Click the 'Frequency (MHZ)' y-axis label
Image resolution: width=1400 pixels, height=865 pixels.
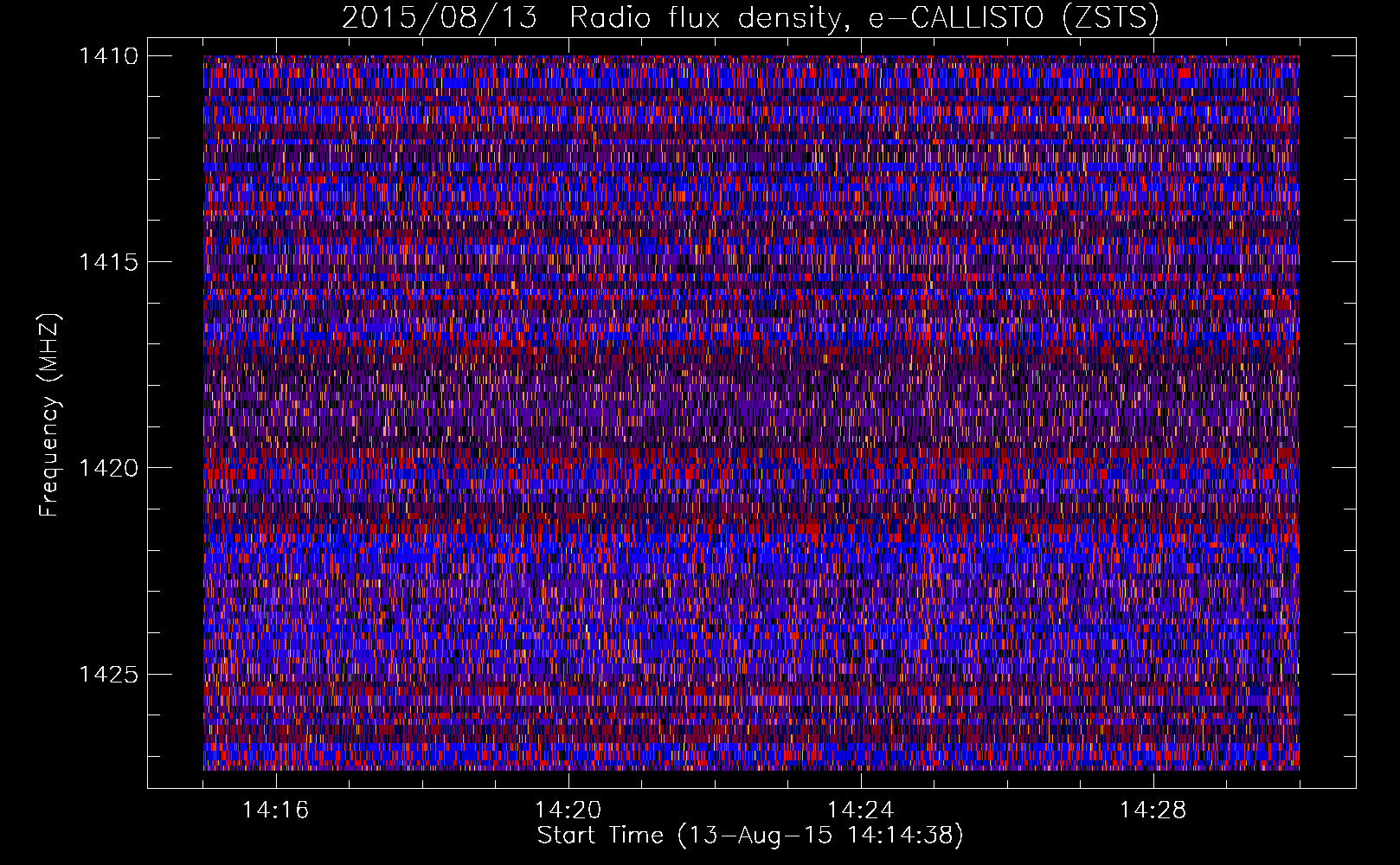[x=49, y=414]
